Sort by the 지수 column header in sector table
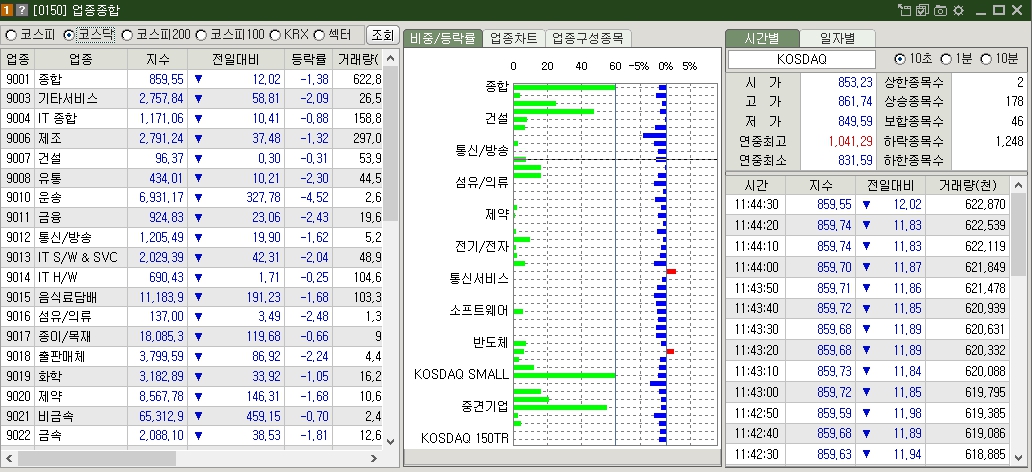This screenshot has height=472, width=1032. coord(158,59)
